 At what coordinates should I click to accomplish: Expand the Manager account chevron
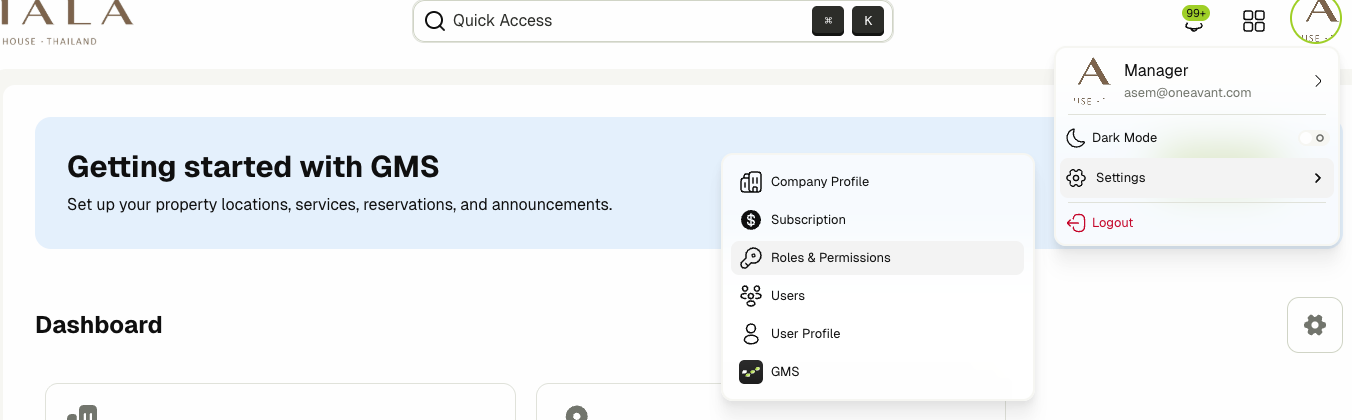[x=1318, y=81]
